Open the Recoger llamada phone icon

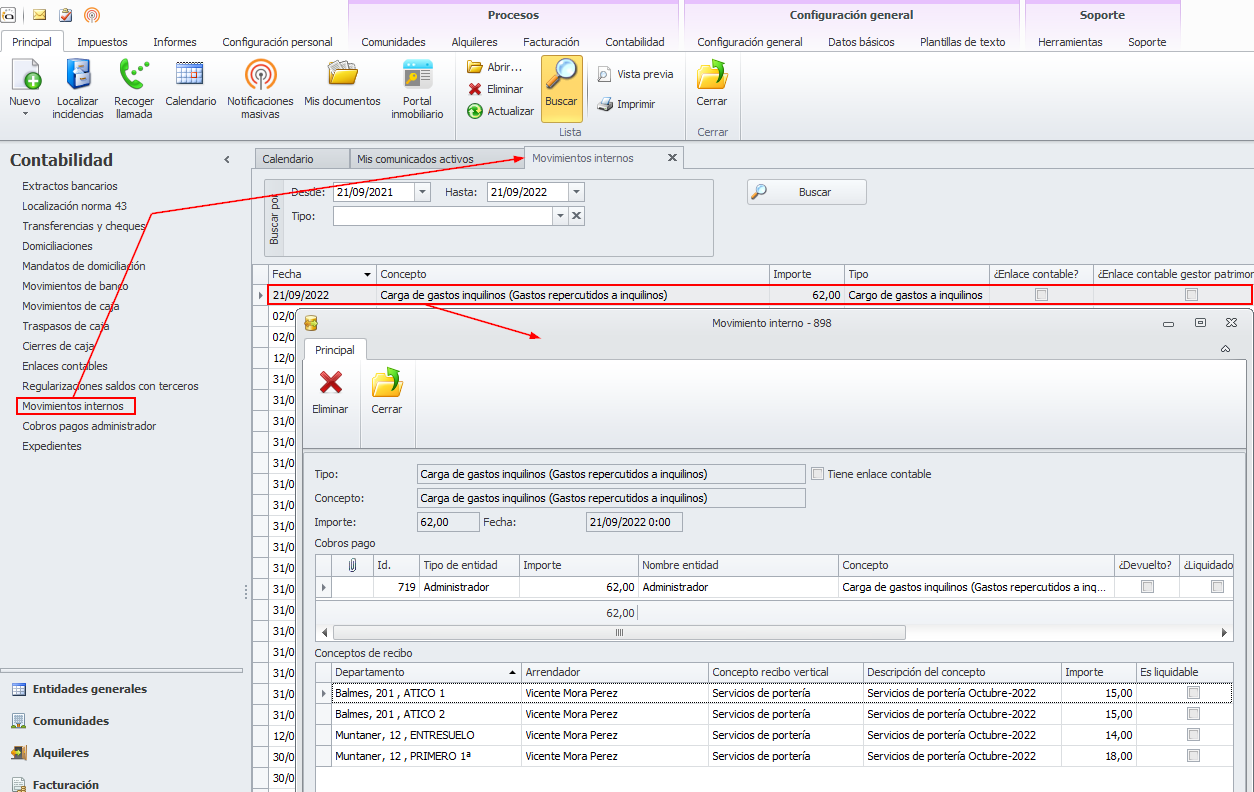click(134, 76)
